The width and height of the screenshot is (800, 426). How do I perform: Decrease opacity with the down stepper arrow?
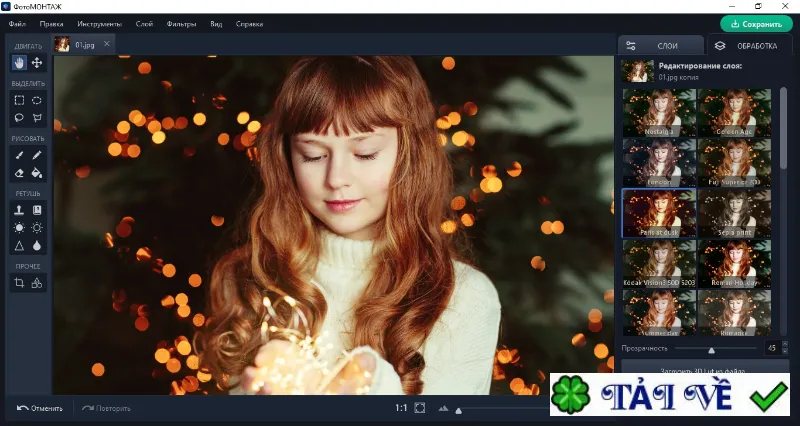coord(785,352)
